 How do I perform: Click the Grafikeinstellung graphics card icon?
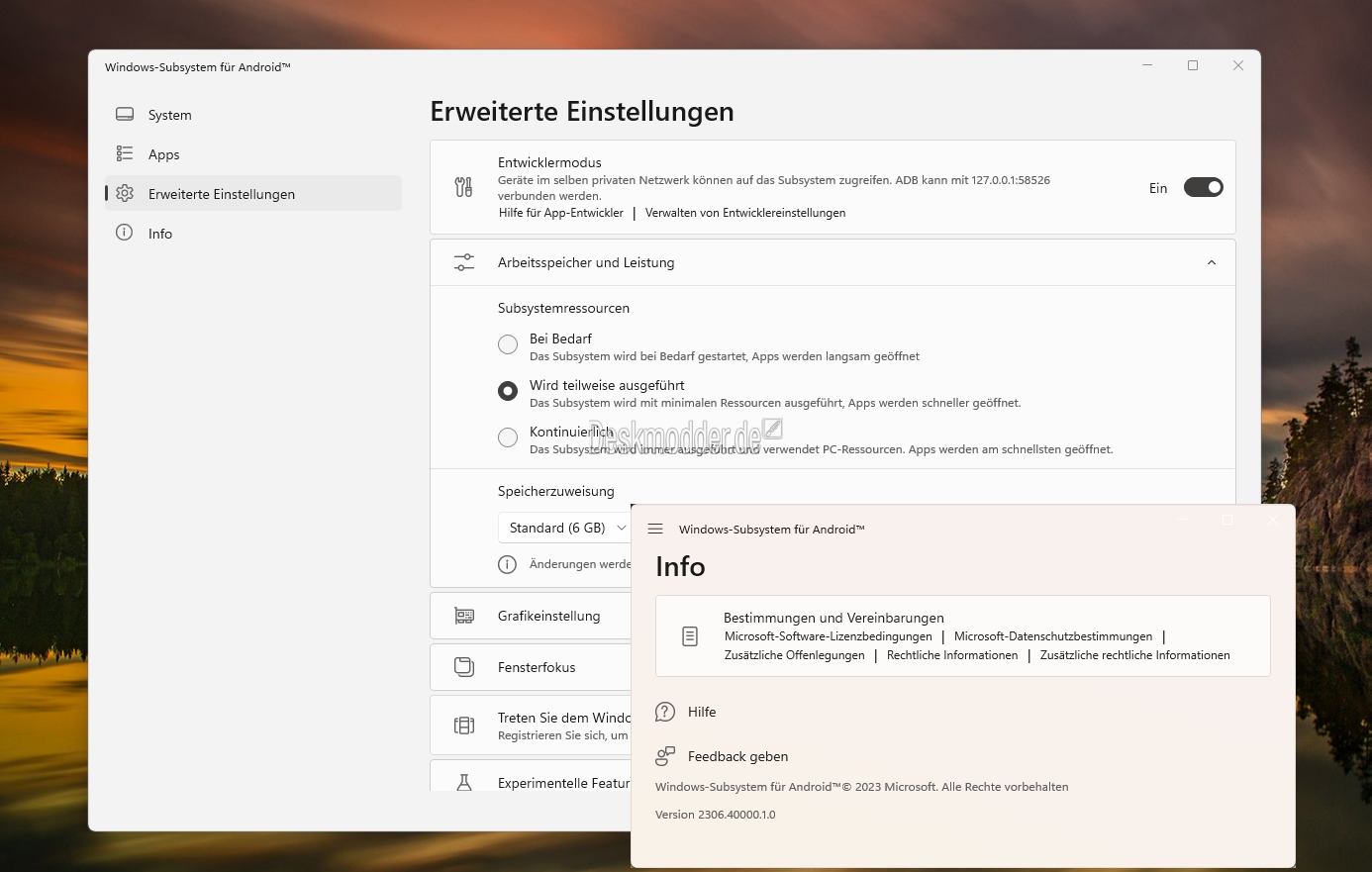point(463,616)
